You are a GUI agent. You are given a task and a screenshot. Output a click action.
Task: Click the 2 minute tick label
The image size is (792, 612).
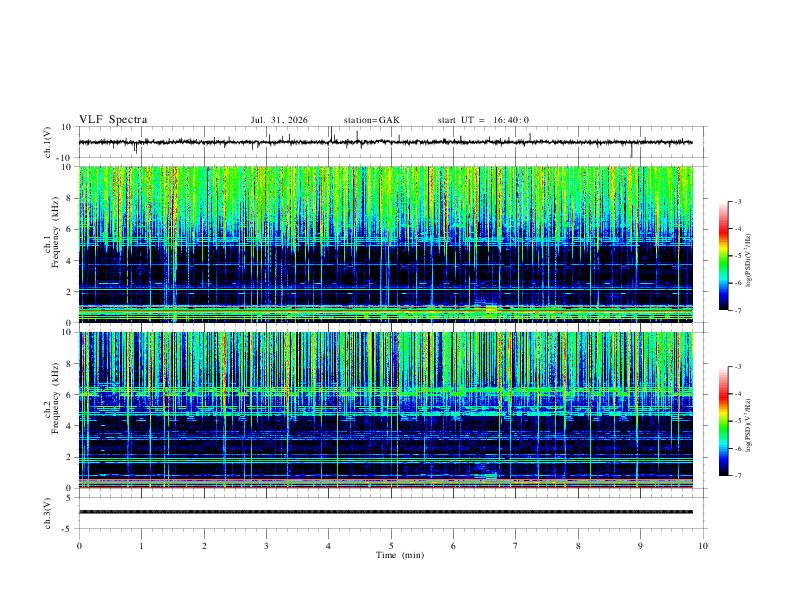click(204, 546)
